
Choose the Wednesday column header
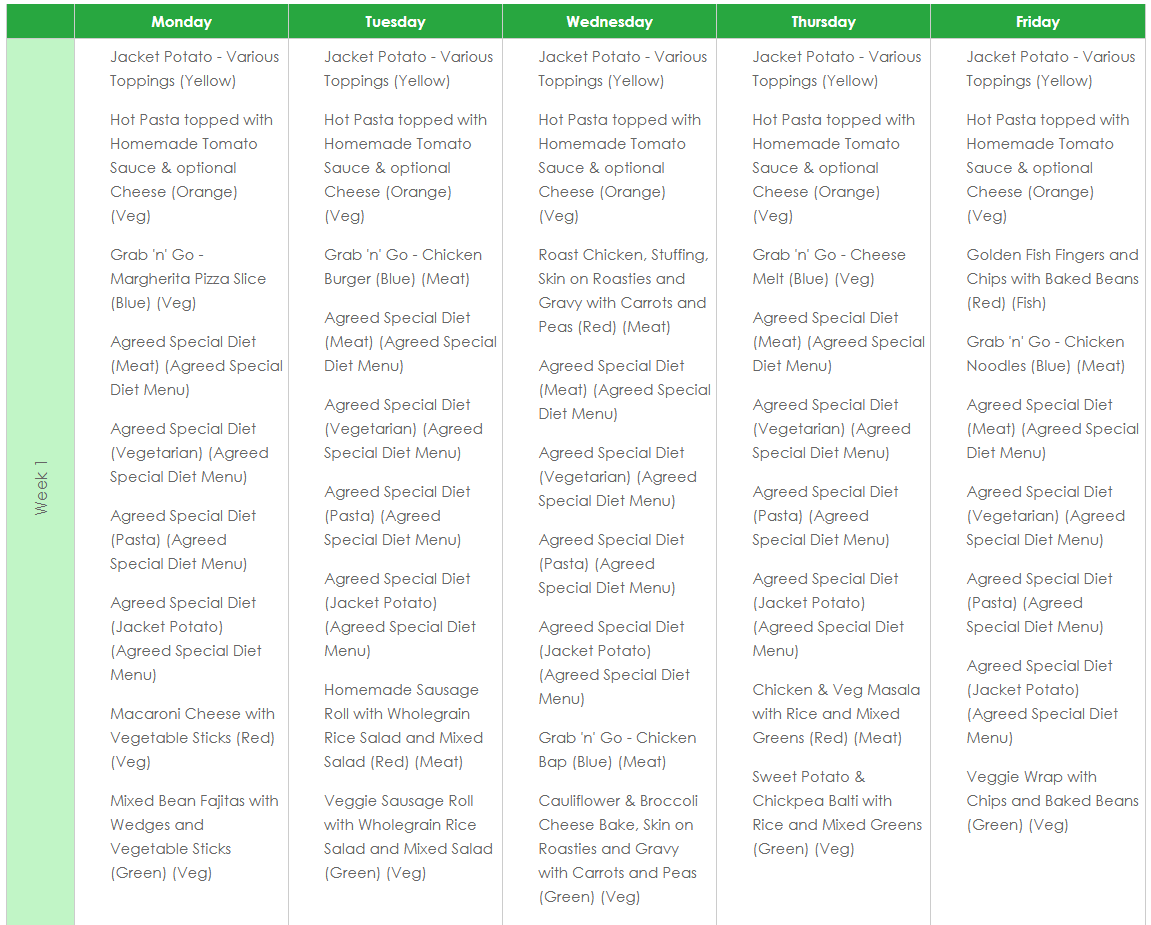pos(609,21)
